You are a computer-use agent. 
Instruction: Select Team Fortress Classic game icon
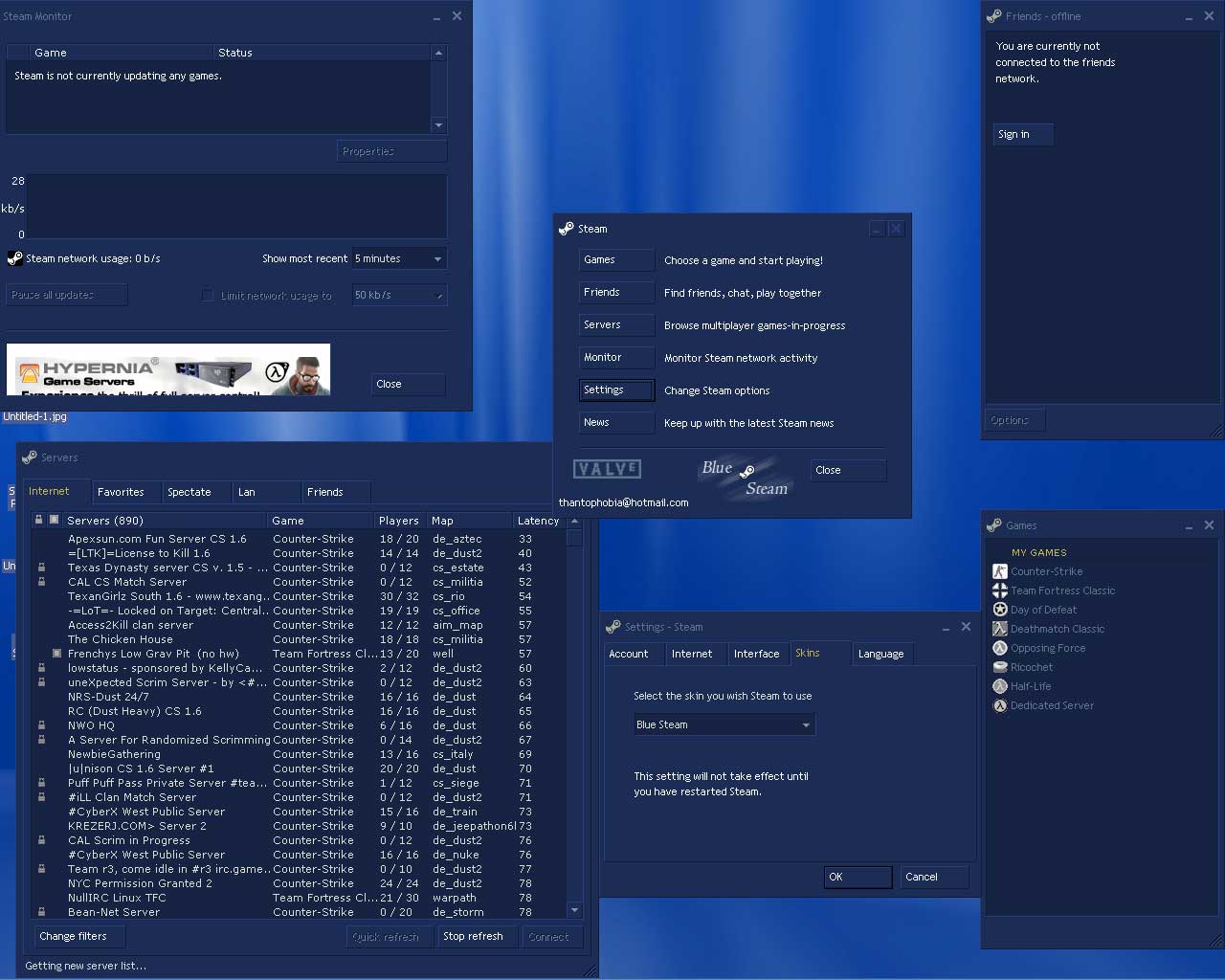[1000, 590]
